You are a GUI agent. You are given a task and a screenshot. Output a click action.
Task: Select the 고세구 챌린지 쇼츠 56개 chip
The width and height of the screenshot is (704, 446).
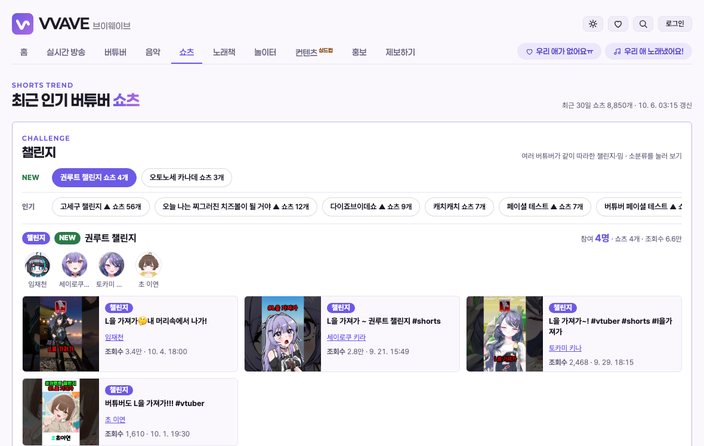(101, 207)
